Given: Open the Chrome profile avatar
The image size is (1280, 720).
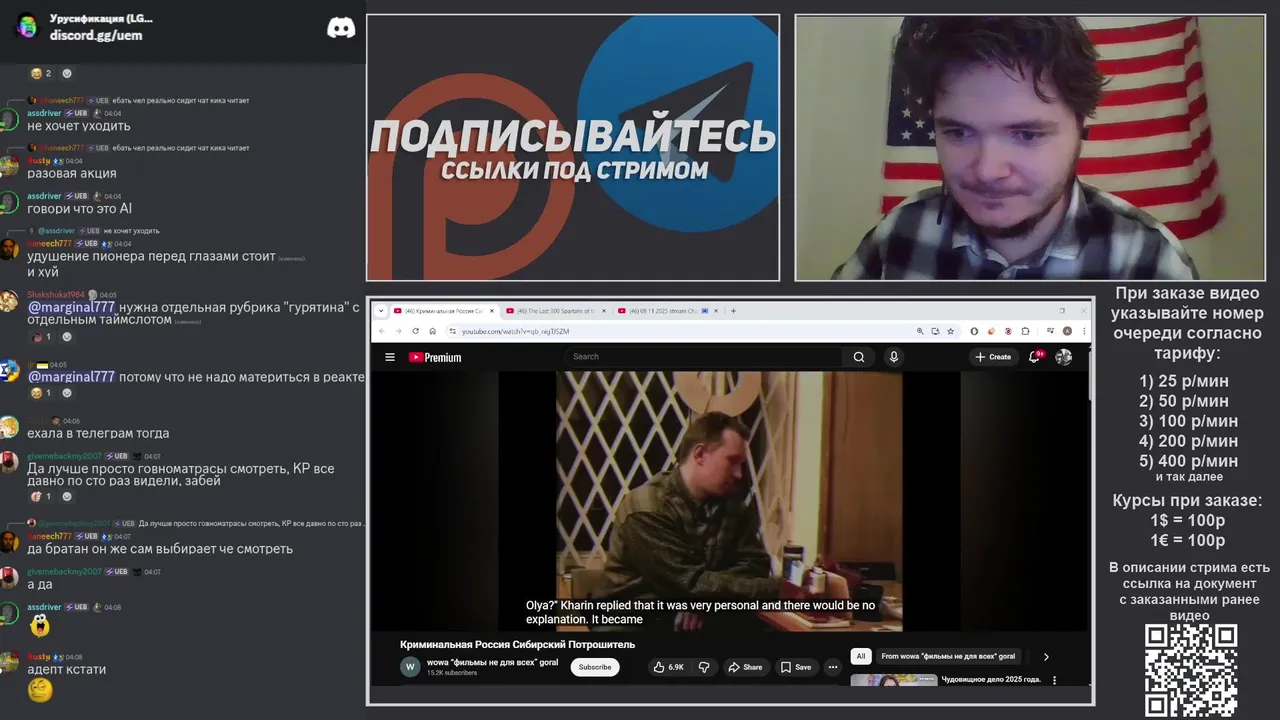Looking at the screenshot, I should (x=1067, y=331).
